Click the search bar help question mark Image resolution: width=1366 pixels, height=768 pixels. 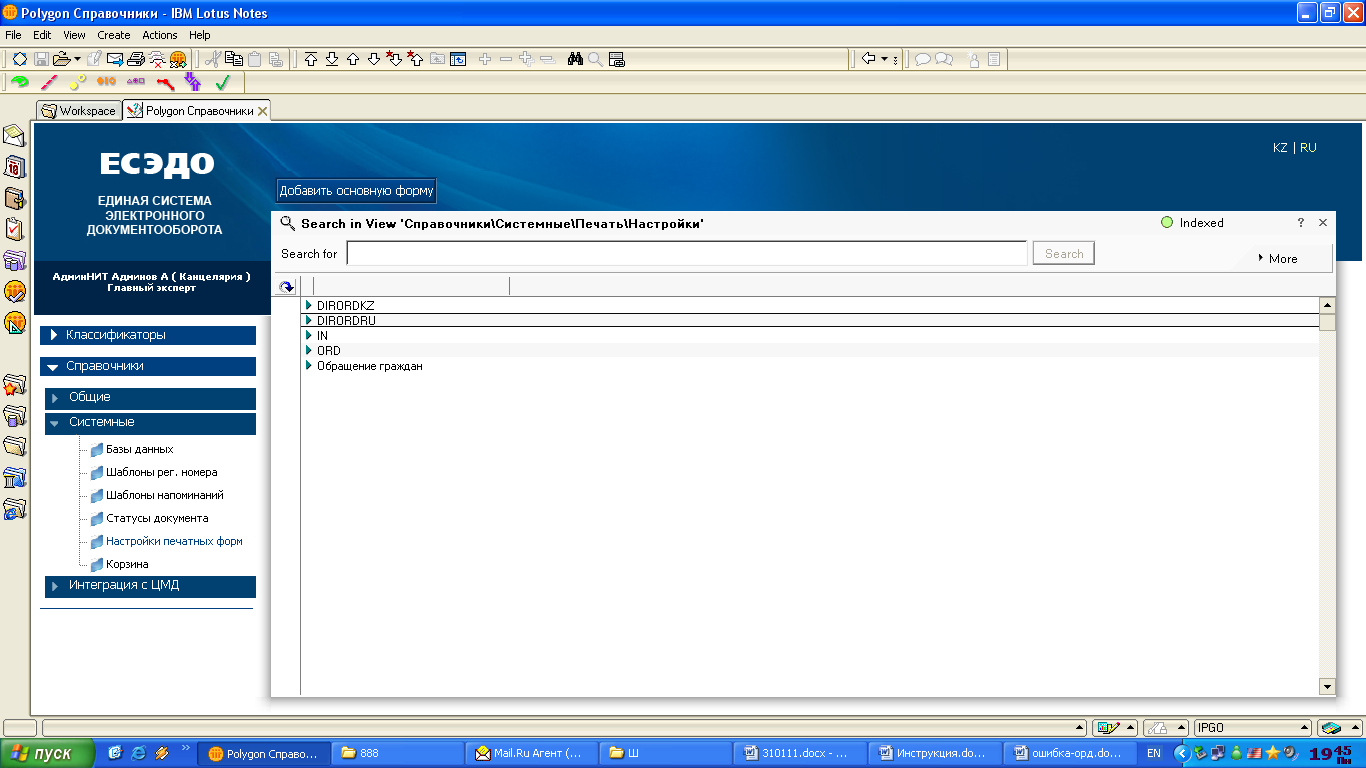(1300, 223)
